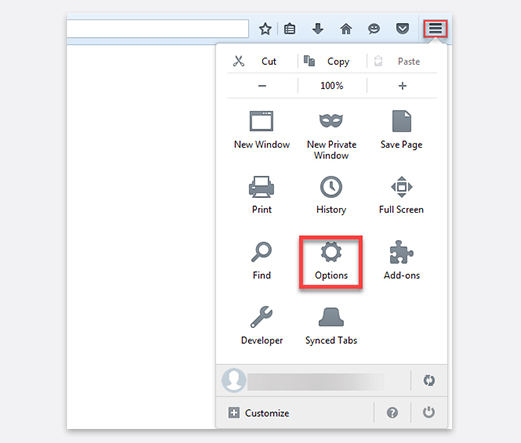Expand the Synced Tabs panel

(331, 326)
